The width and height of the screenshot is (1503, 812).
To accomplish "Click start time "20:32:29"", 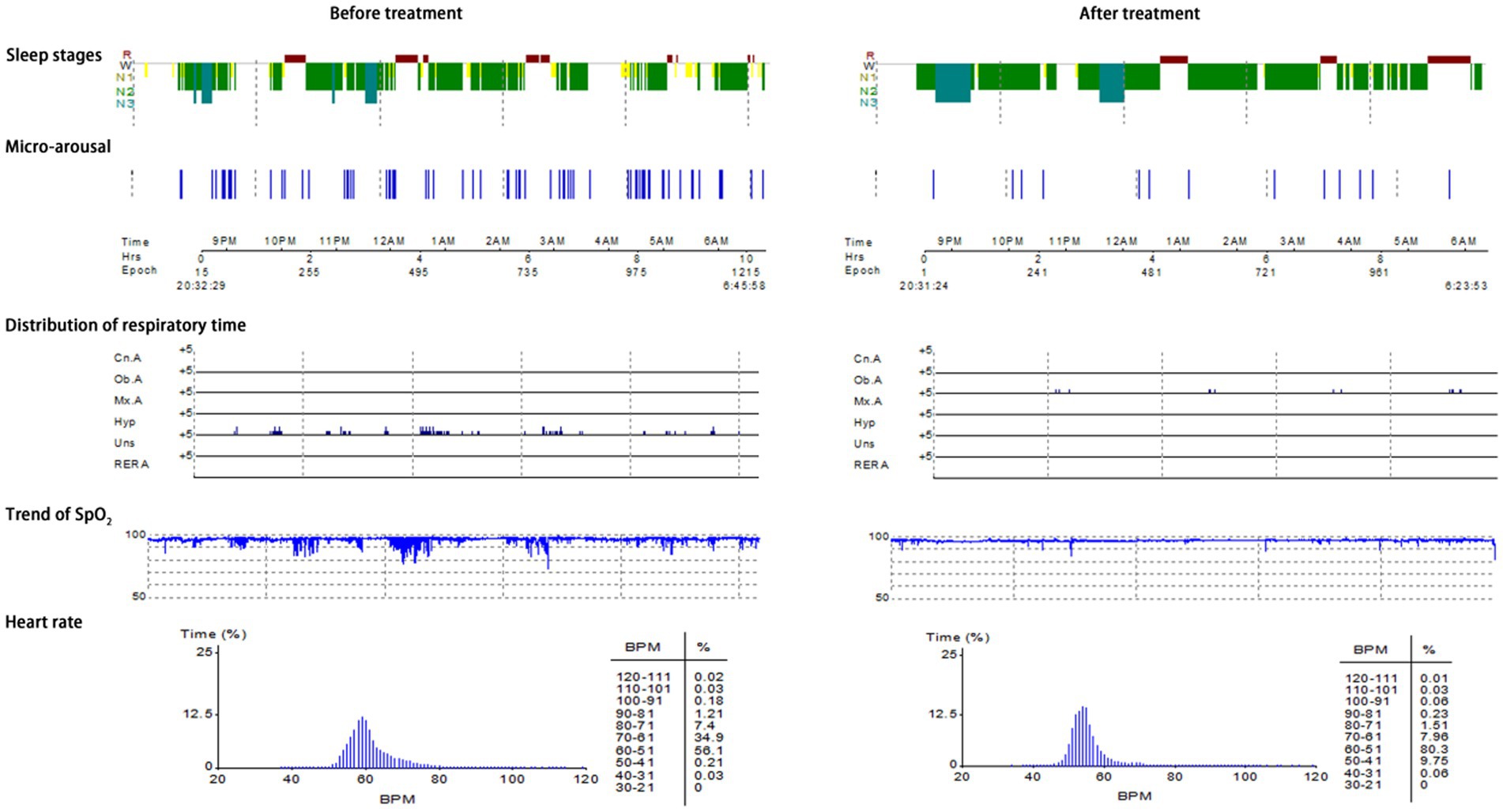I will (x=201, y=285).
